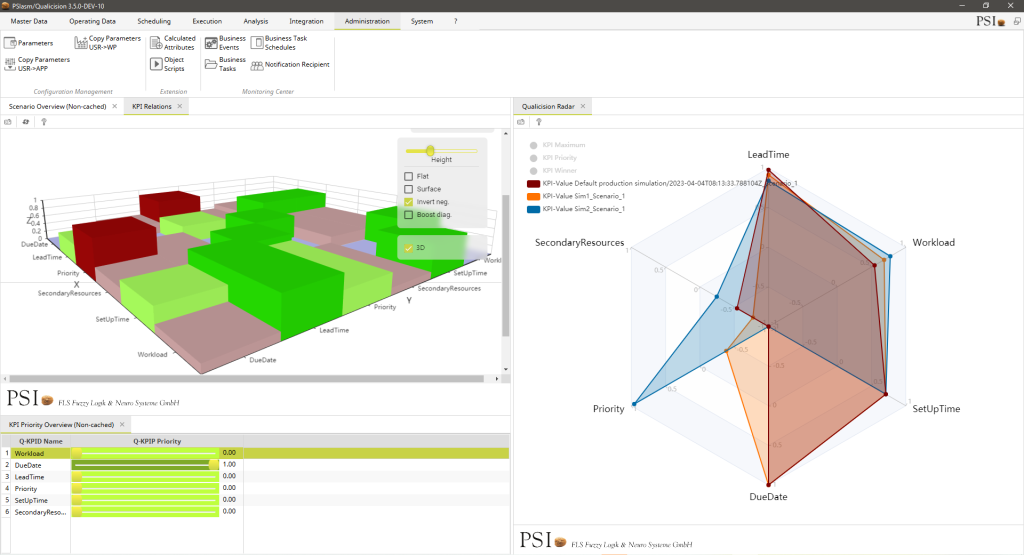1024x555 pixels.
Task: Click the Q-KPIP Priority column header
Action: pos(157,441)
